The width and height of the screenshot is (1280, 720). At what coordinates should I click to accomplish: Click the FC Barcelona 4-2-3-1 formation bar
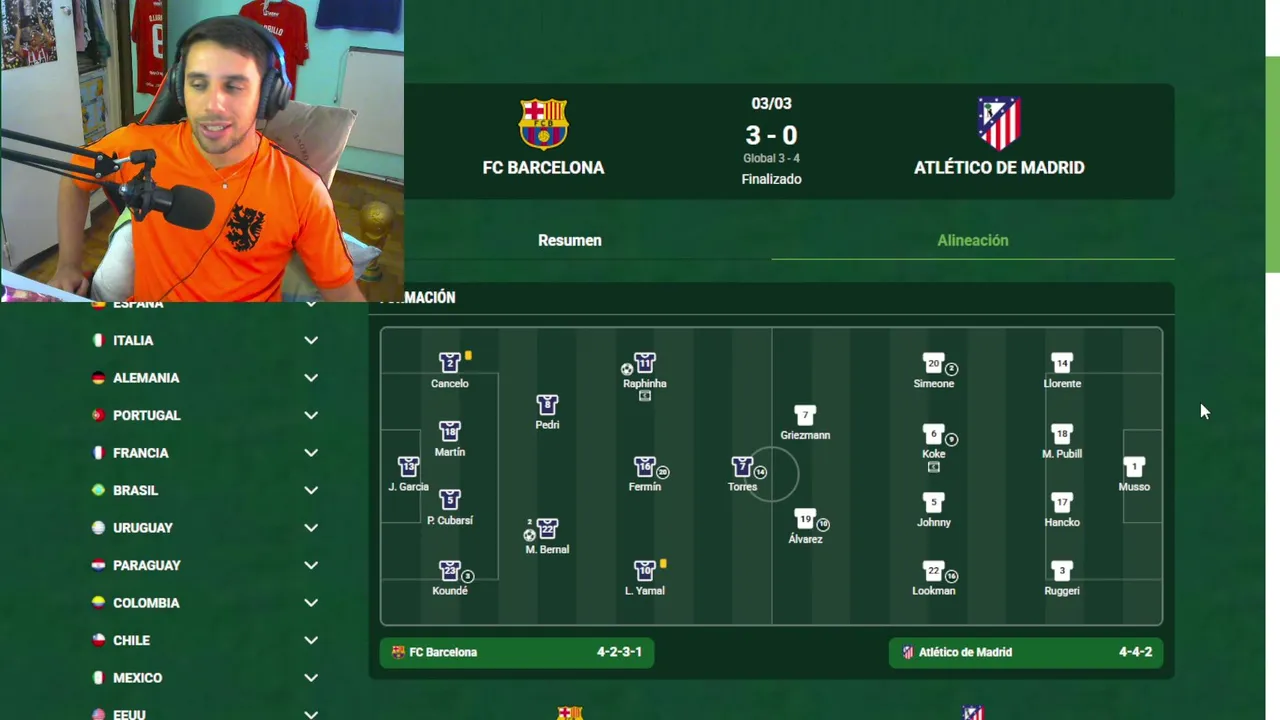[x=517, y=652]
